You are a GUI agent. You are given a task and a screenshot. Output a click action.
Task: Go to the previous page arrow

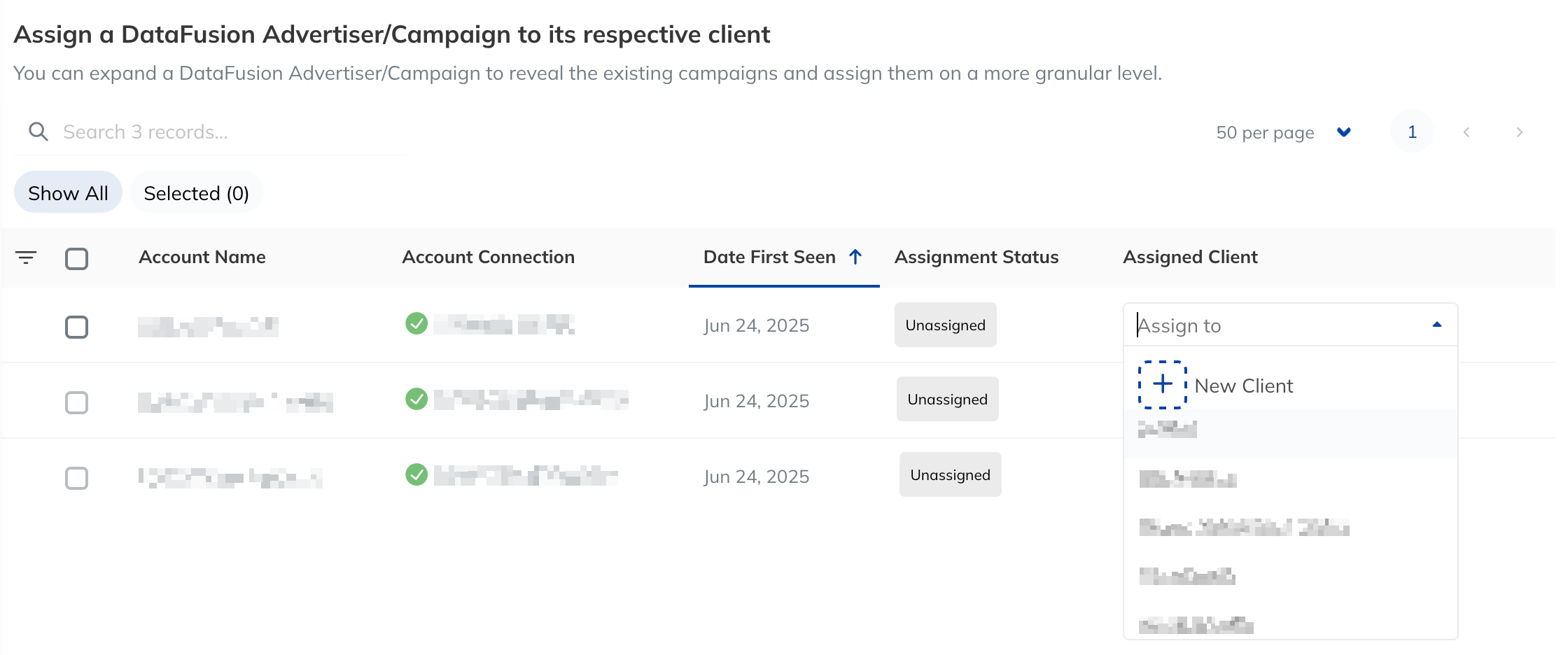(x=1466, y=132)
